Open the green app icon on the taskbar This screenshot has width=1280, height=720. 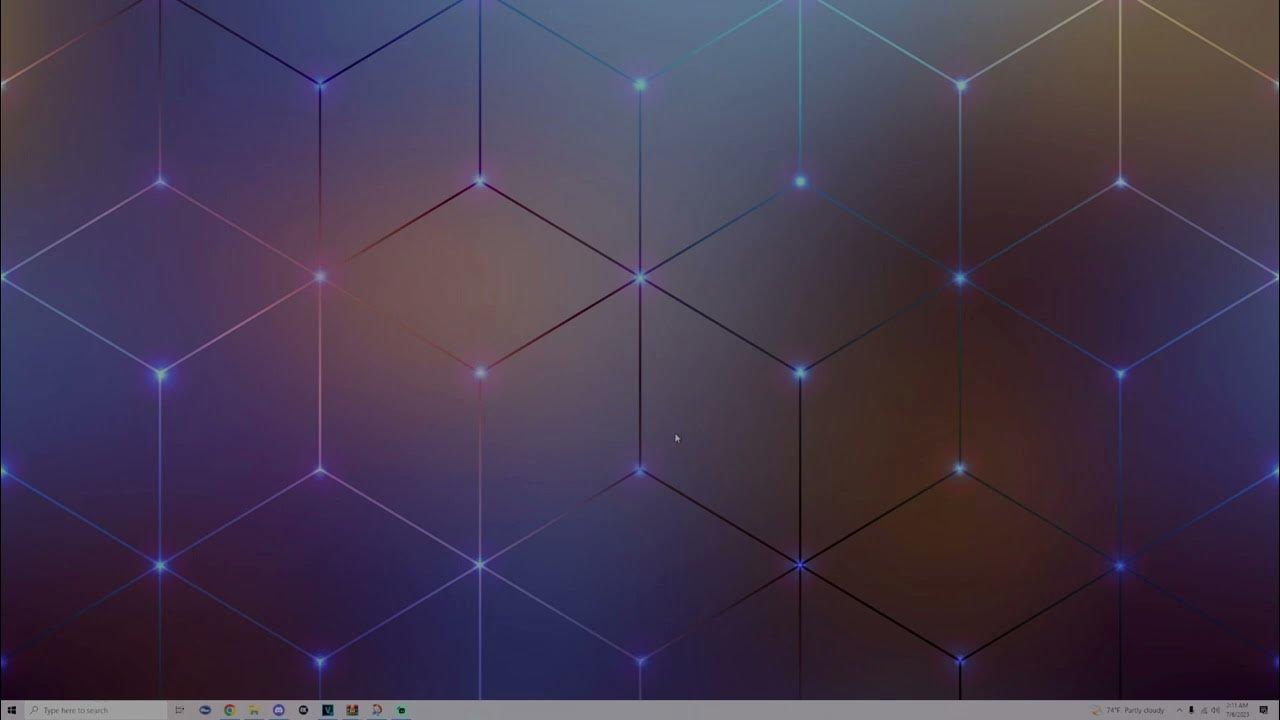tap(401, 710)
